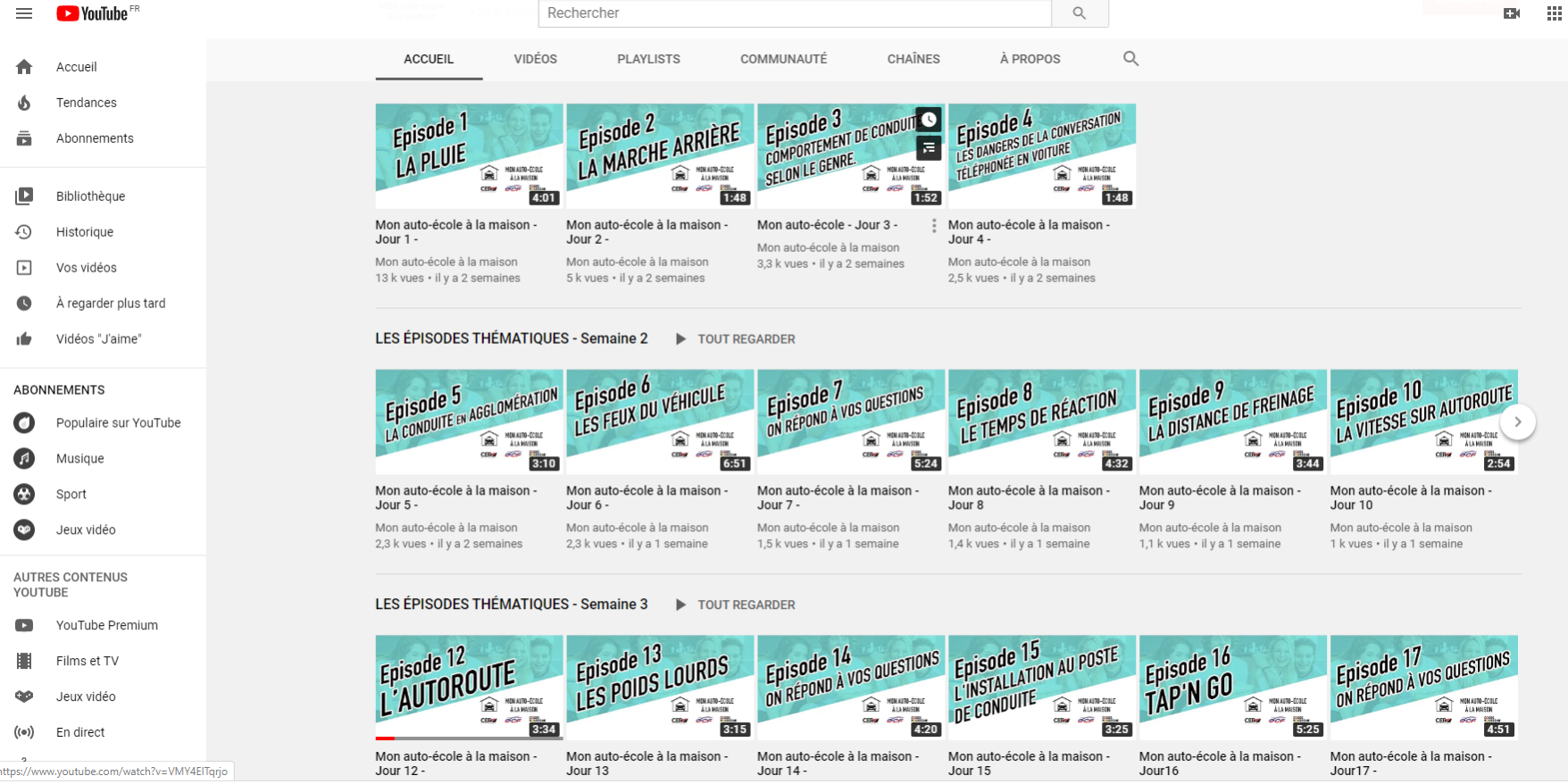This screenshot has height=784, width=1568.
Task: Add Episode 3 to Watch Later
Action: point(929,120)
